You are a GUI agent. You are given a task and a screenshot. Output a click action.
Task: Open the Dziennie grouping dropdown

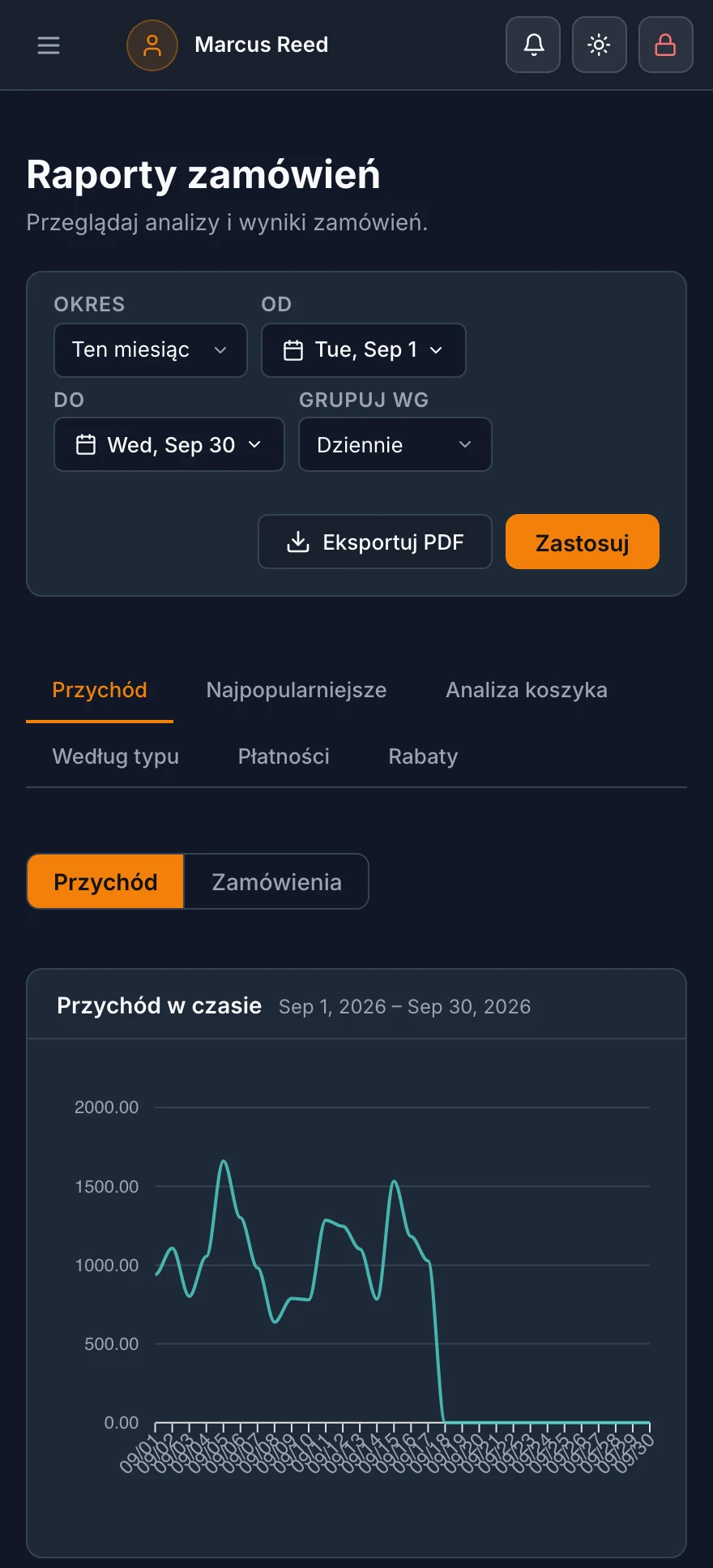pos(395,444)
